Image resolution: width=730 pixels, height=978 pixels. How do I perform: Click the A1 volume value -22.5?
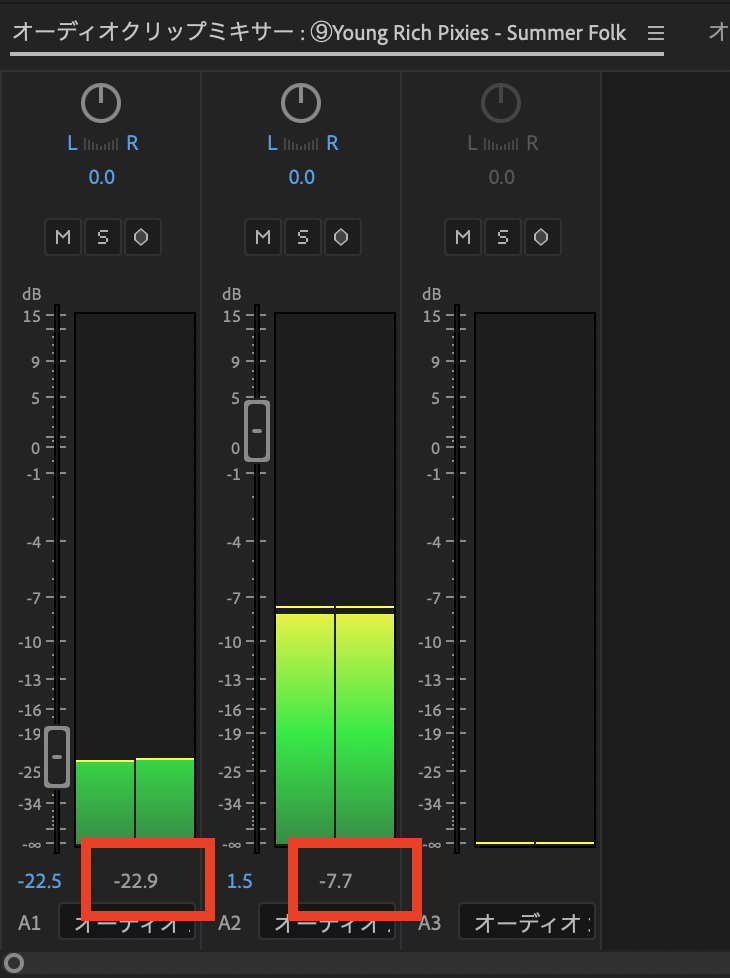coord(40,881)
